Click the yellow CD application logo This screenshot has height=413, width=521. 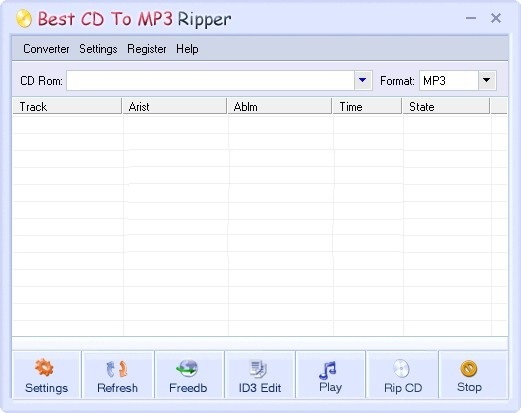[24, 19]
